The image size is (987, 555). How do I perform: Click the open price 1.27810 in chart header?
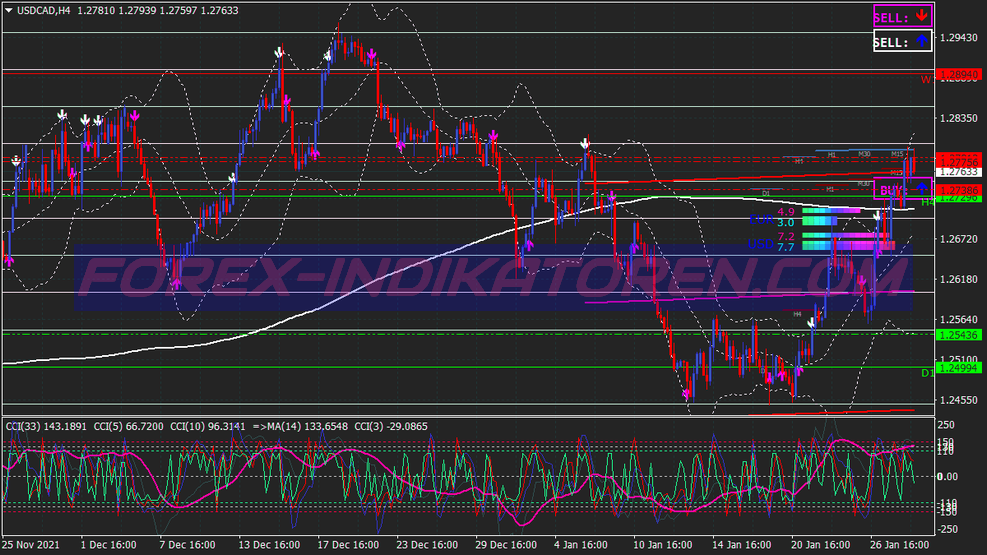pos(96,11)
